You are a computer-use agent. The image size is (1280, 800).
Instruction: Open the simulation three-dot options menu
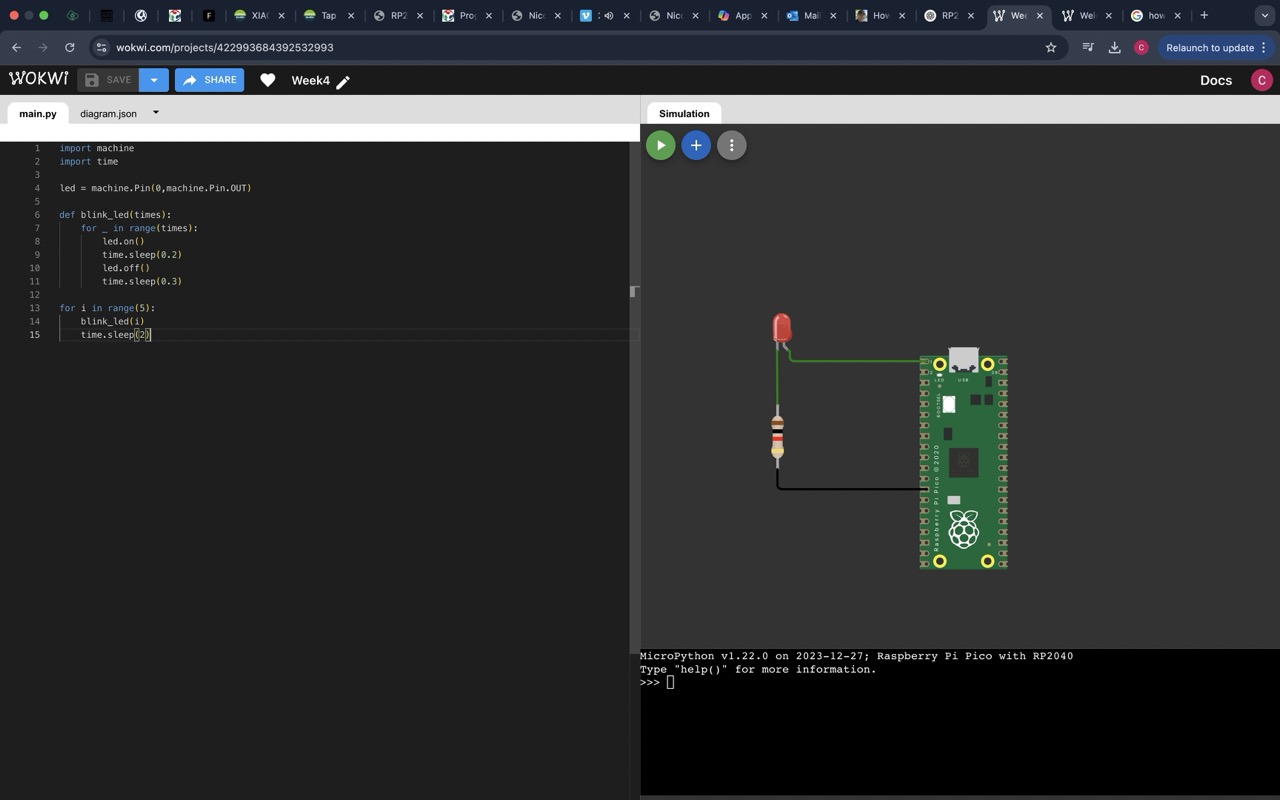(732, 145)
